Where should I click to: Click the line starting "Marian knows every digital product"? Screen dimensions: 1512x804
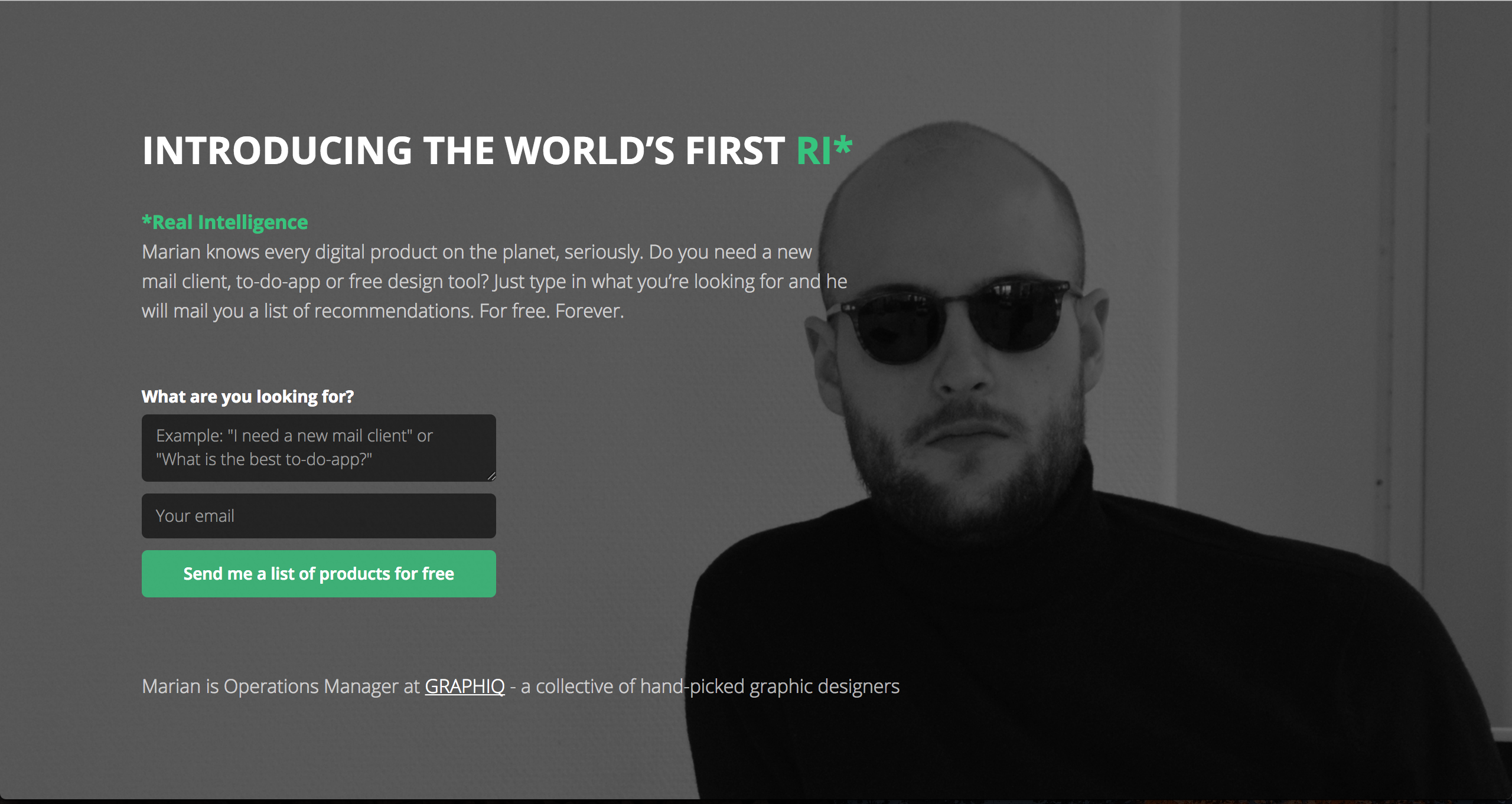[x=477, y=252]
